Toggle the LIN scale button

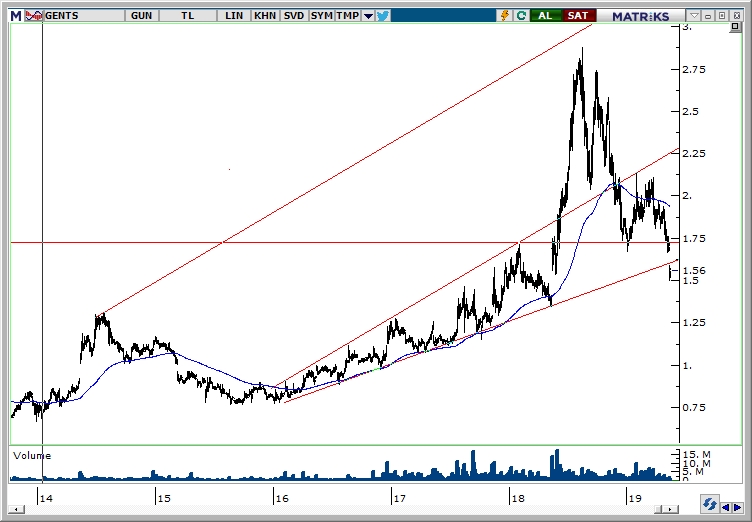point(234,16)
